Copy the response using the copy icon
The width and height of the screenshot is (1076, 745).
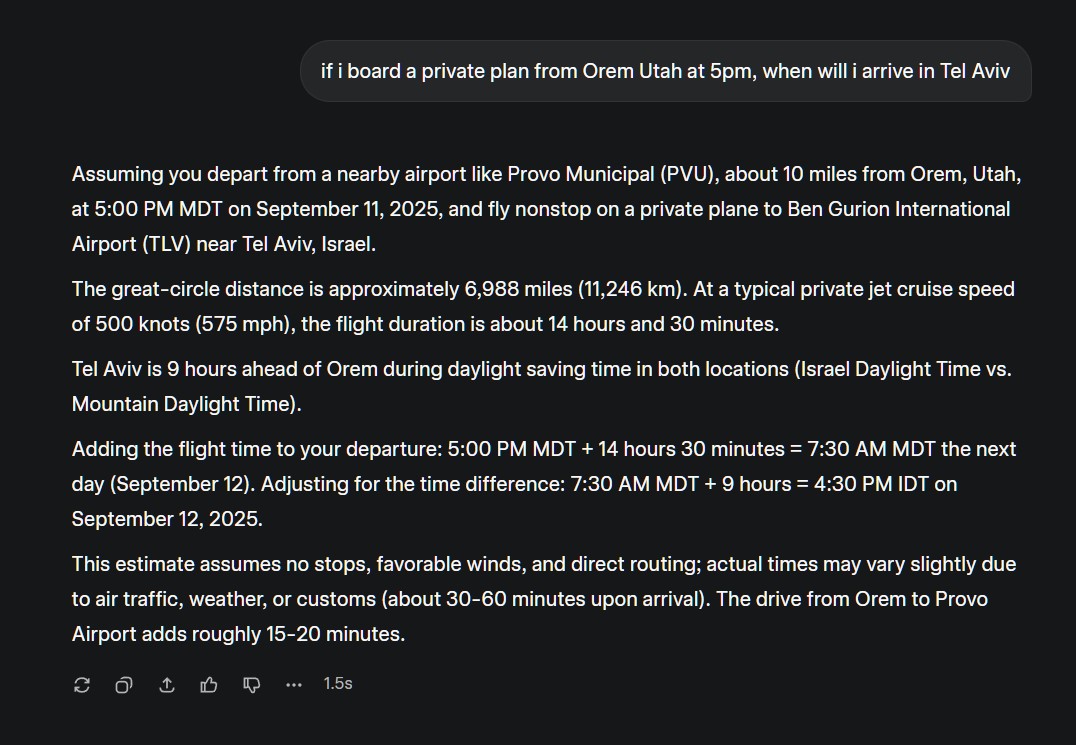point(124,685)
